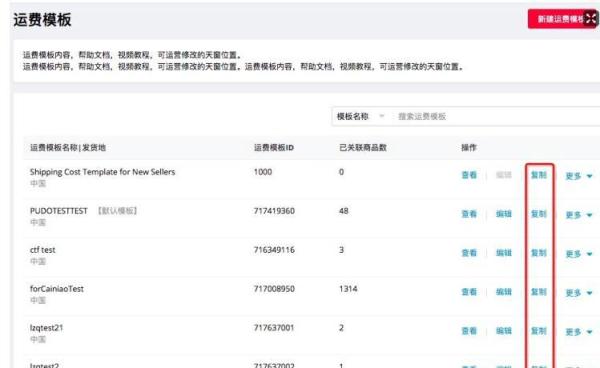Click the lzqtest21 template name
Viewport: 600px width, 368px height.
(x=46, y=328)
